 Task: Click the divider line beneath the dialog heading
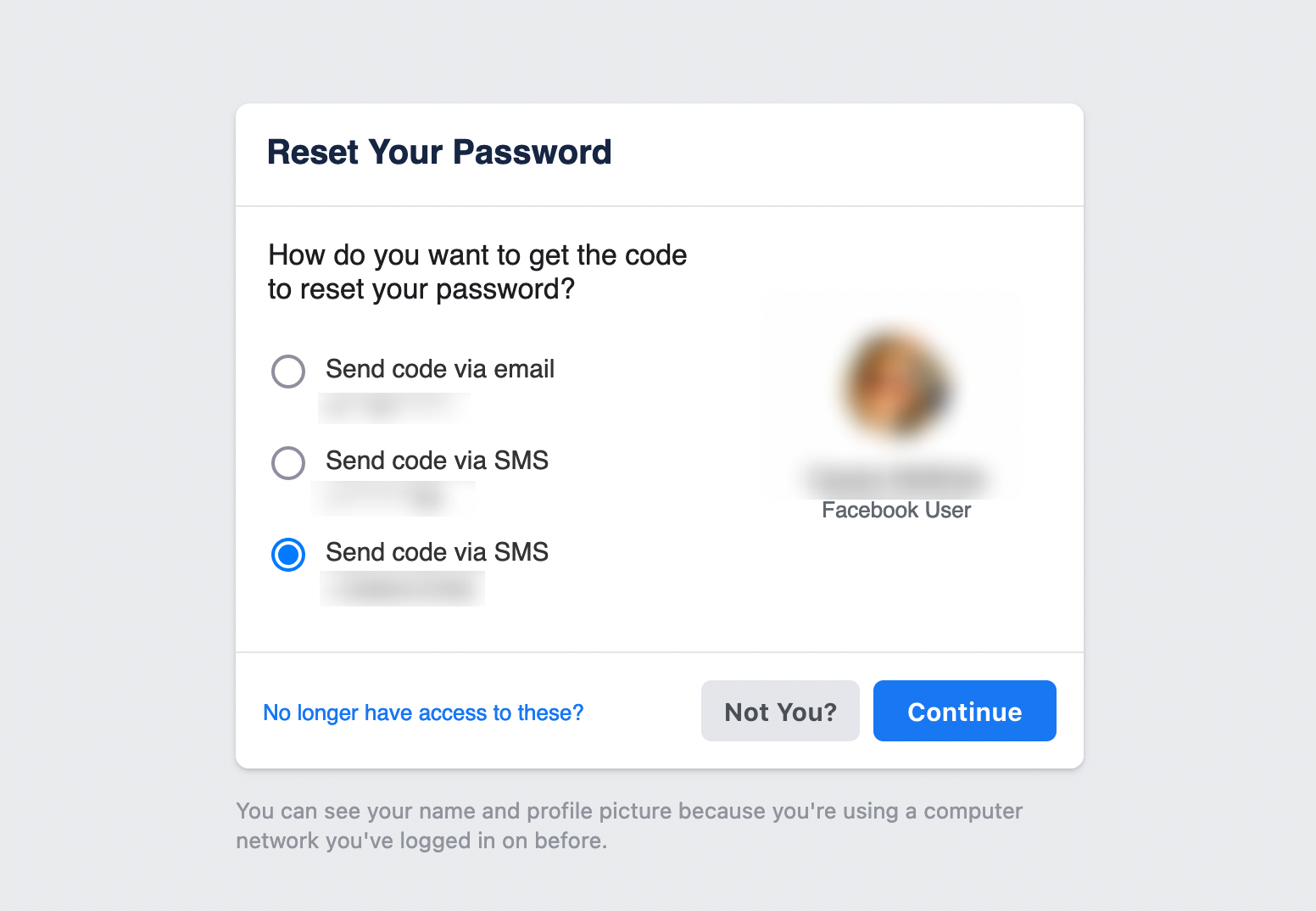click(660, 206)
